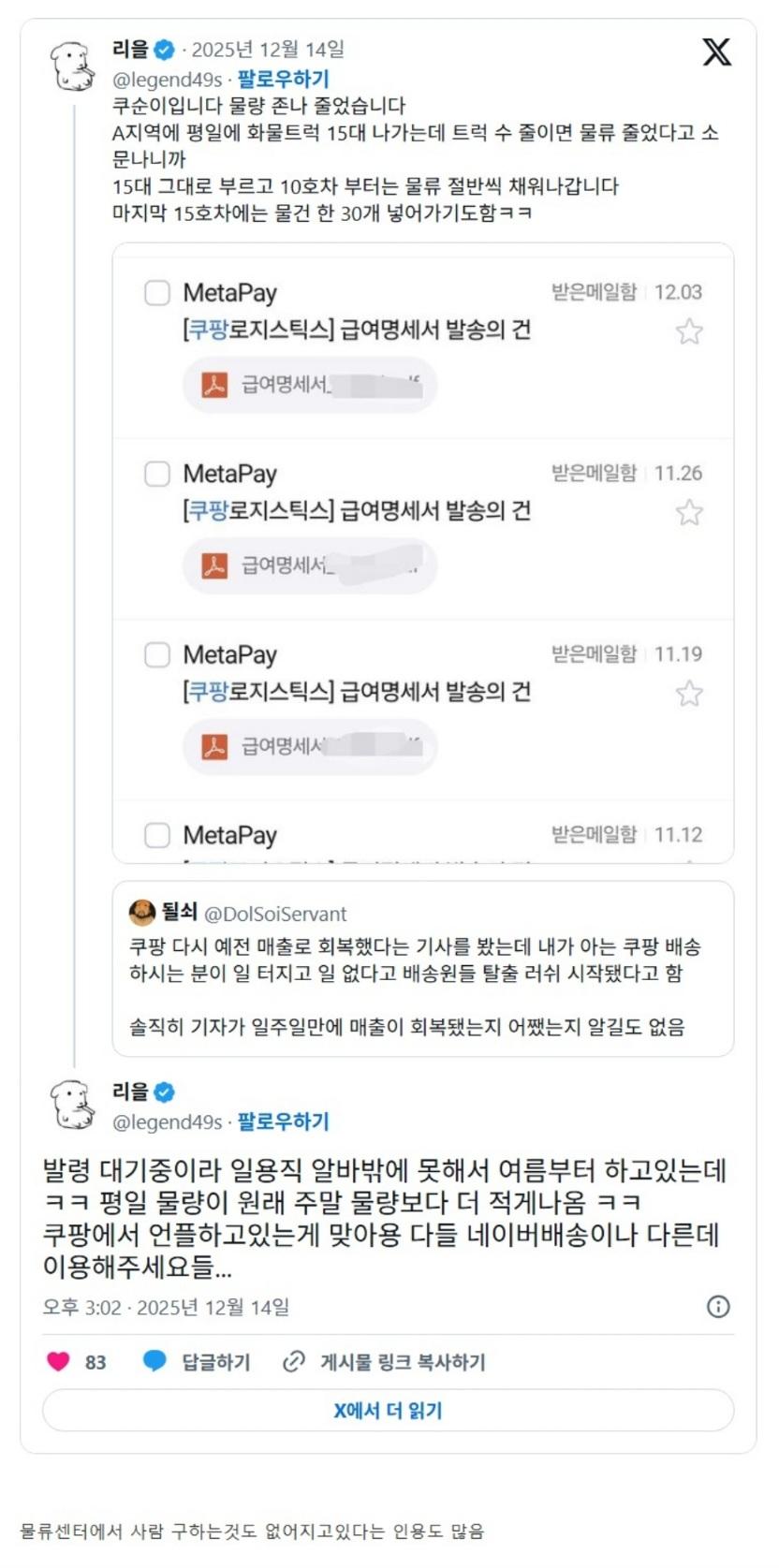Open 리을's profile avatar
Image resolution: width=779 pixels, height=1568 pixels.
coord(73,61)
